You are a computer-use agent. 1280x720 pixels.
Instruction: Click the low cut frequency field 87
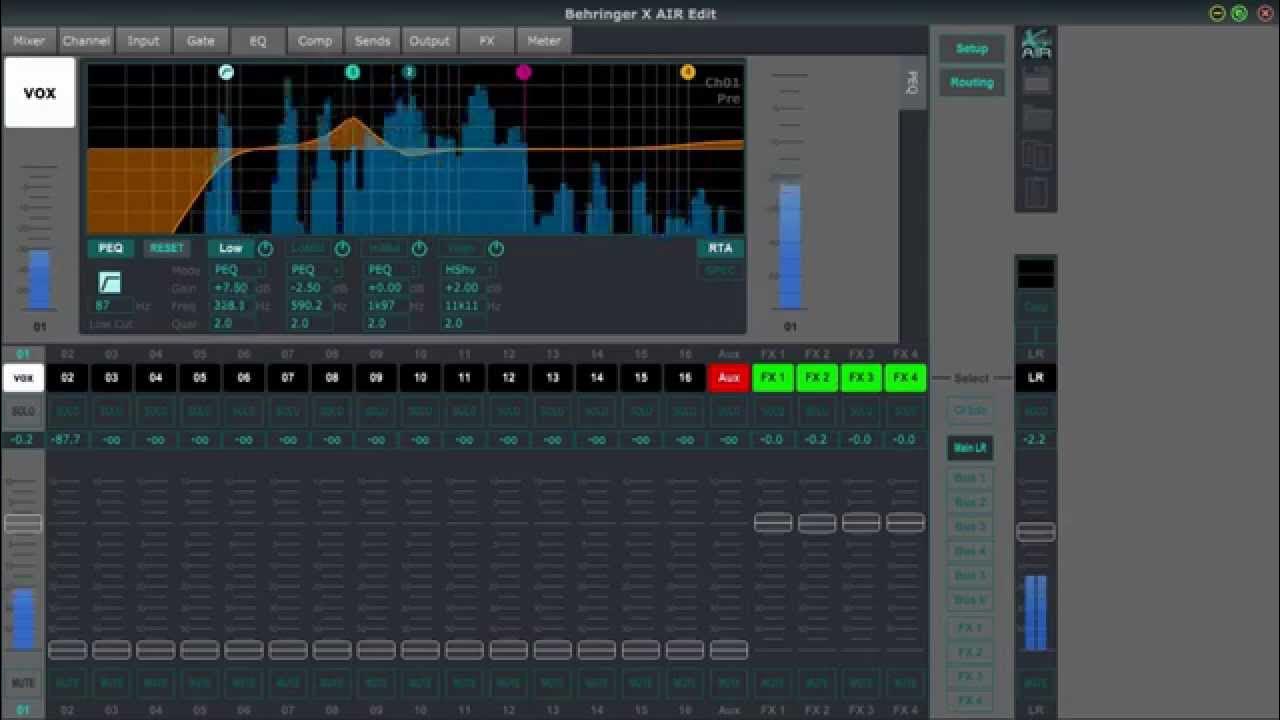pyautogui.click(x=113, y=306)
